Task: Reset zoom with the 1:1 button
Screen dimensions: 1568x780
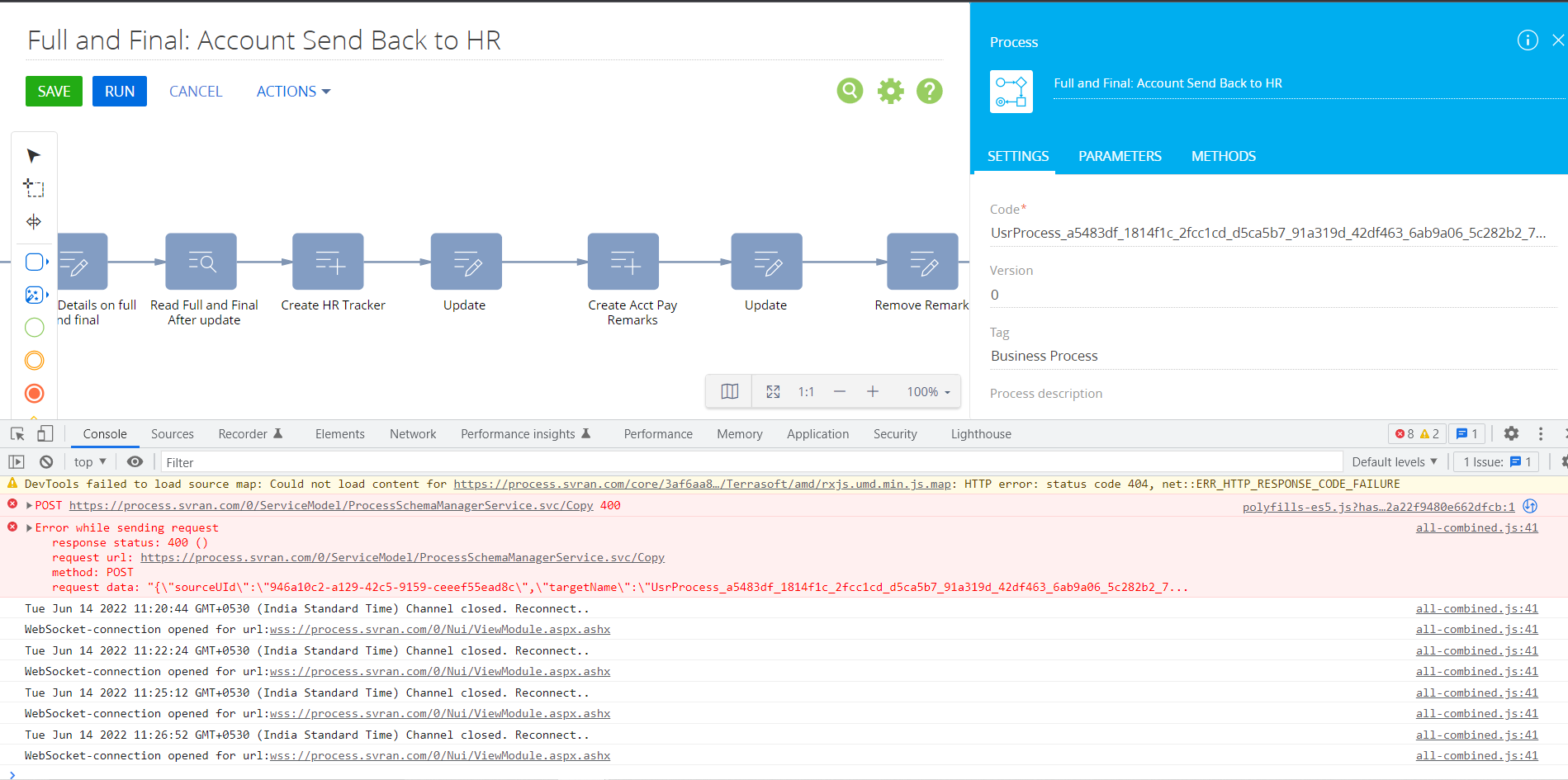Action: tap(806, 391)
